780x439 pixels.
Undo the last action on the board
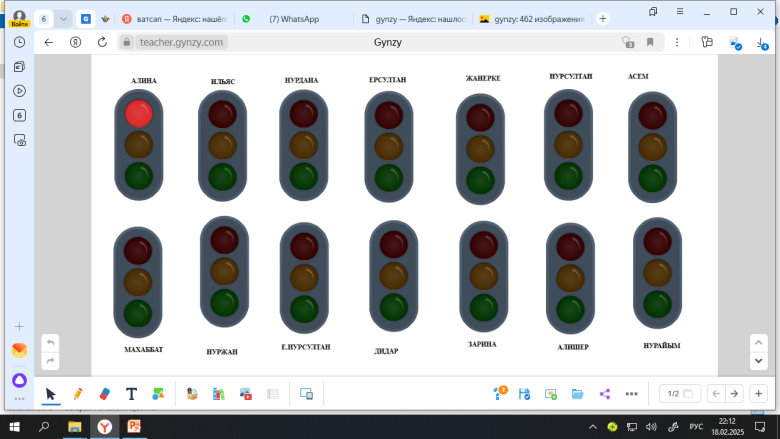coord(50,343)
